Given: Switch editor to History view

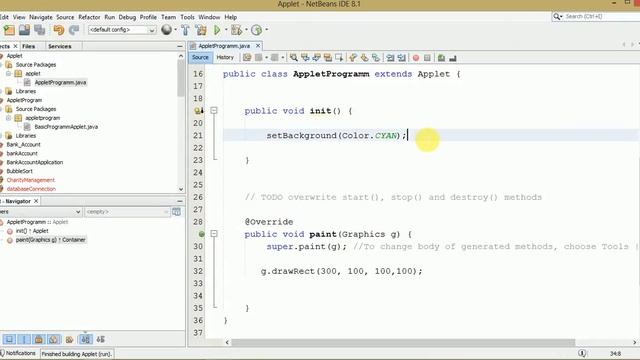Looking at the screenshot, I should click(x=225, y=58).
